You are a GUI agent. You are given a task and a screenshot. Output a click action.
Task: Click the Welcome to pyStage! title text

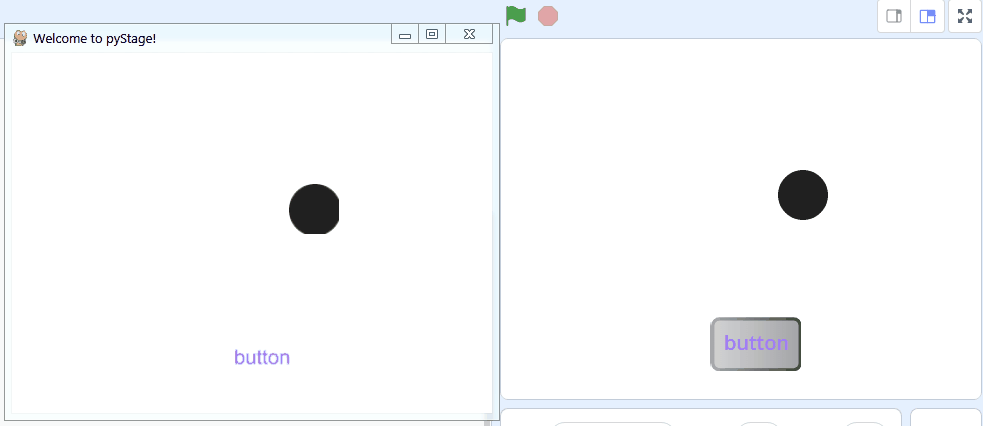[95, 39]
